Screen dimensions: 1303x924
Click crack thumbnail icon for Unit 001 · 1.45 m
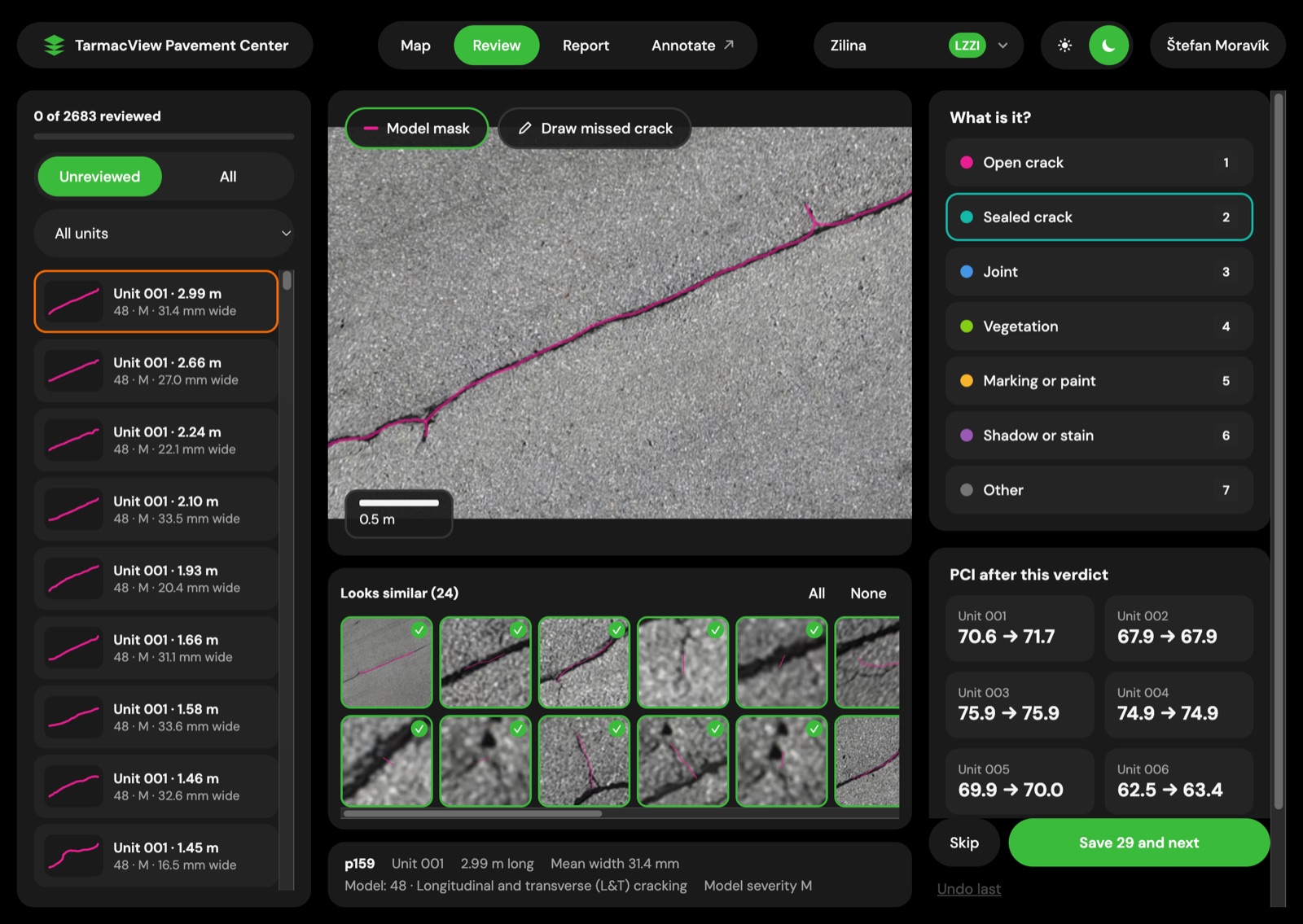(x=73, y=856)
